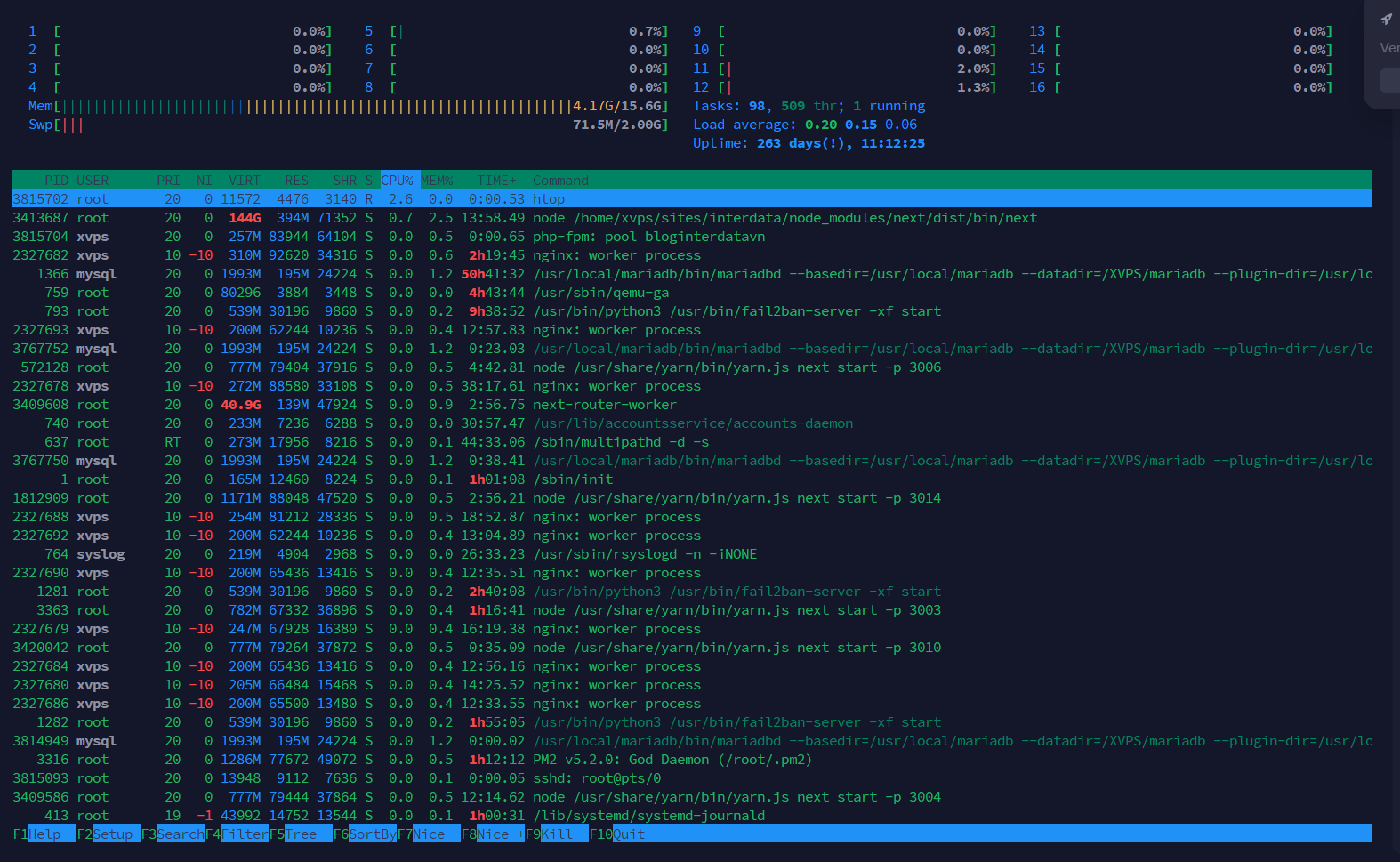Select process 3413687 node next row
This screenshot has height=862, width=1400.
click(692, 218)
